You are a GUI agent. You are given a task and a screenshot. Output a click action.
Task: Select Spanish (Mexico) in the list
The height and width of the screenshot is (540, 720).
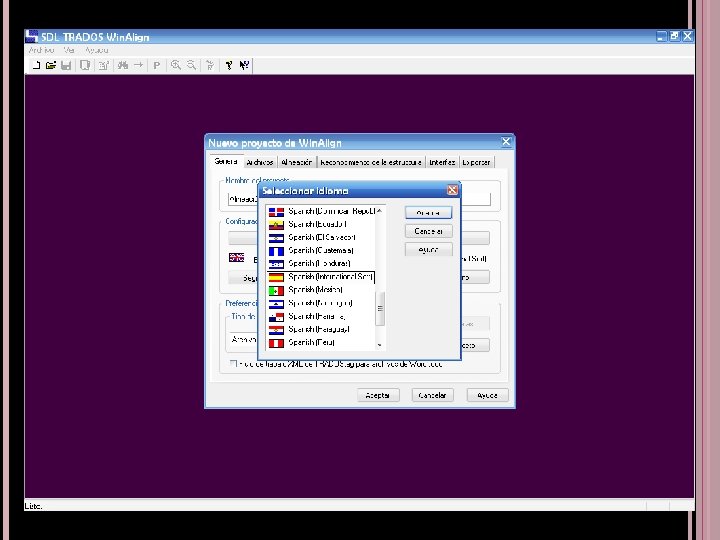tap(321, 290)
